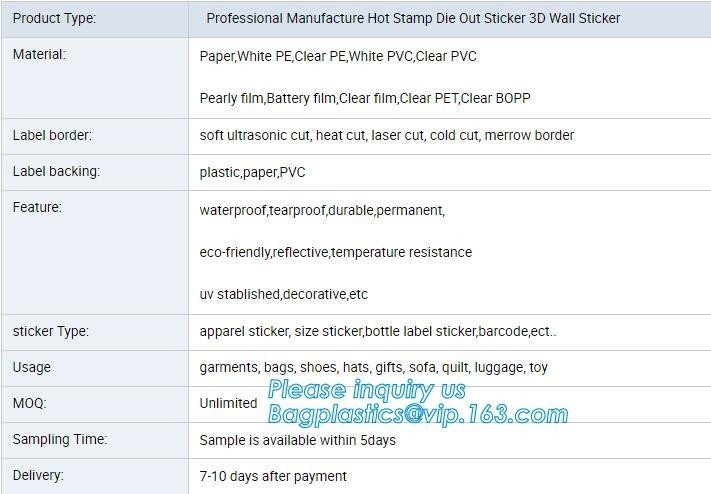Click the "waterproof,tearproof,durable,permanent" feature line

tap(322, 210)
